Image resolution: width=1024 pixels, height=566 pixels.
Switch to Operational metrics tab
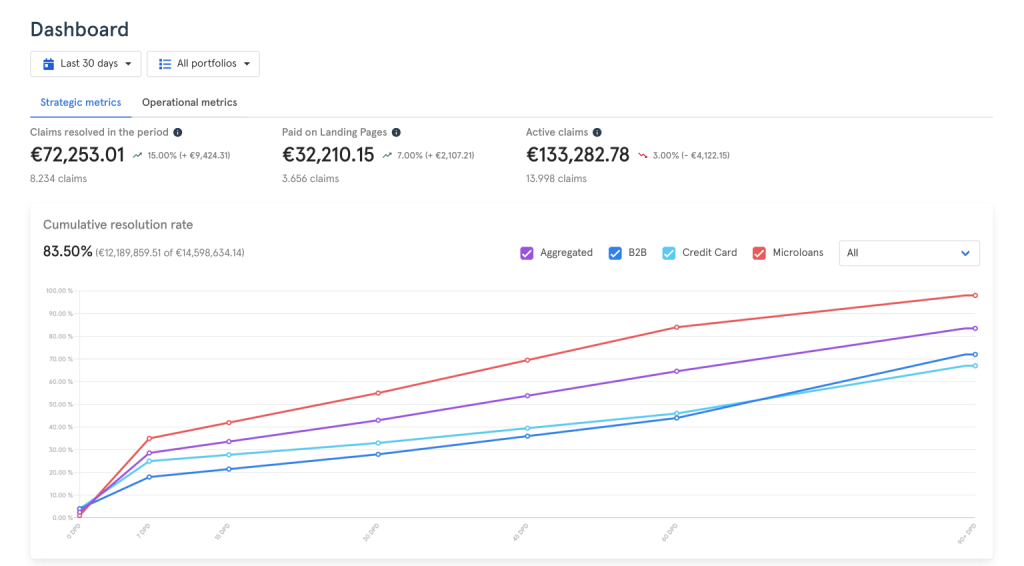(x=190, y=102)
